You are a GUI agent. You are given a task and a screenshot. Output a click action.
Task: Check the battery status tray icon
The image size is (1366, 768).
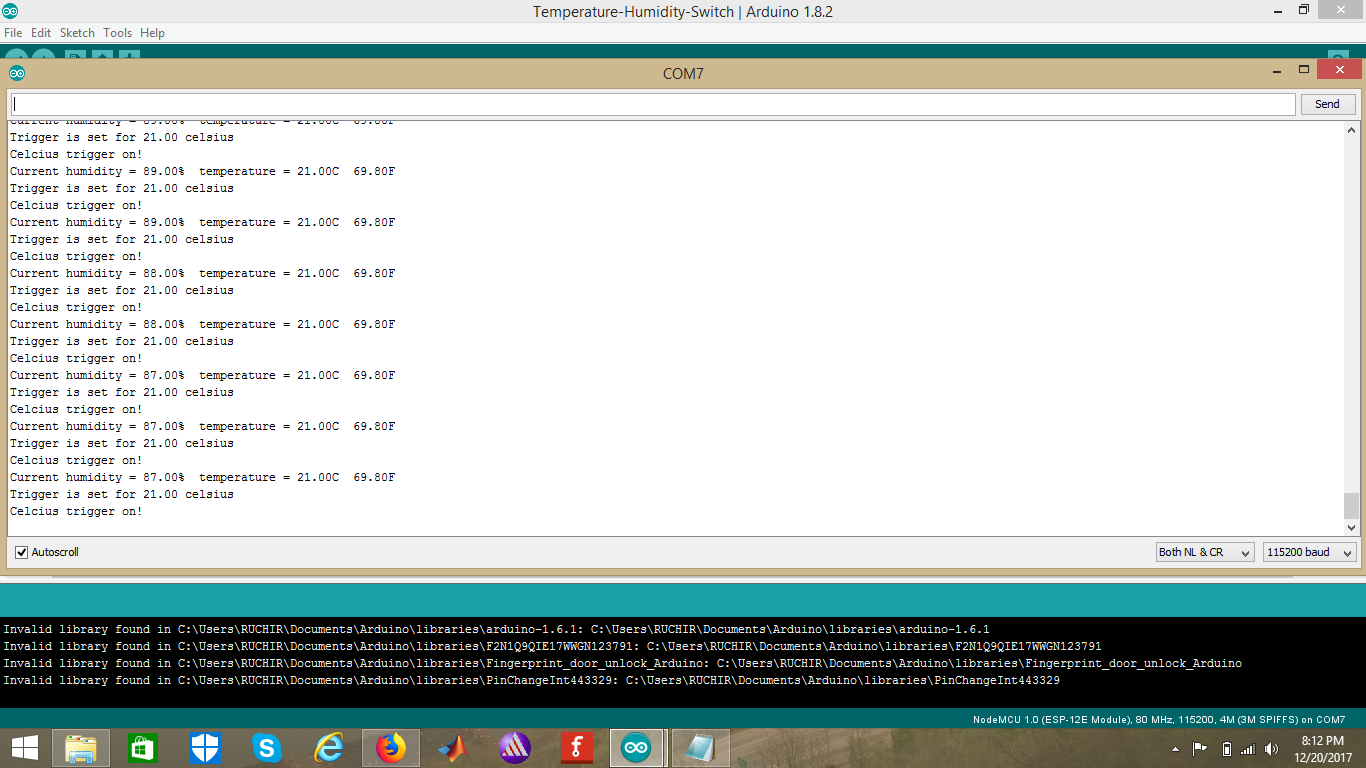(x=1227, y=748)
